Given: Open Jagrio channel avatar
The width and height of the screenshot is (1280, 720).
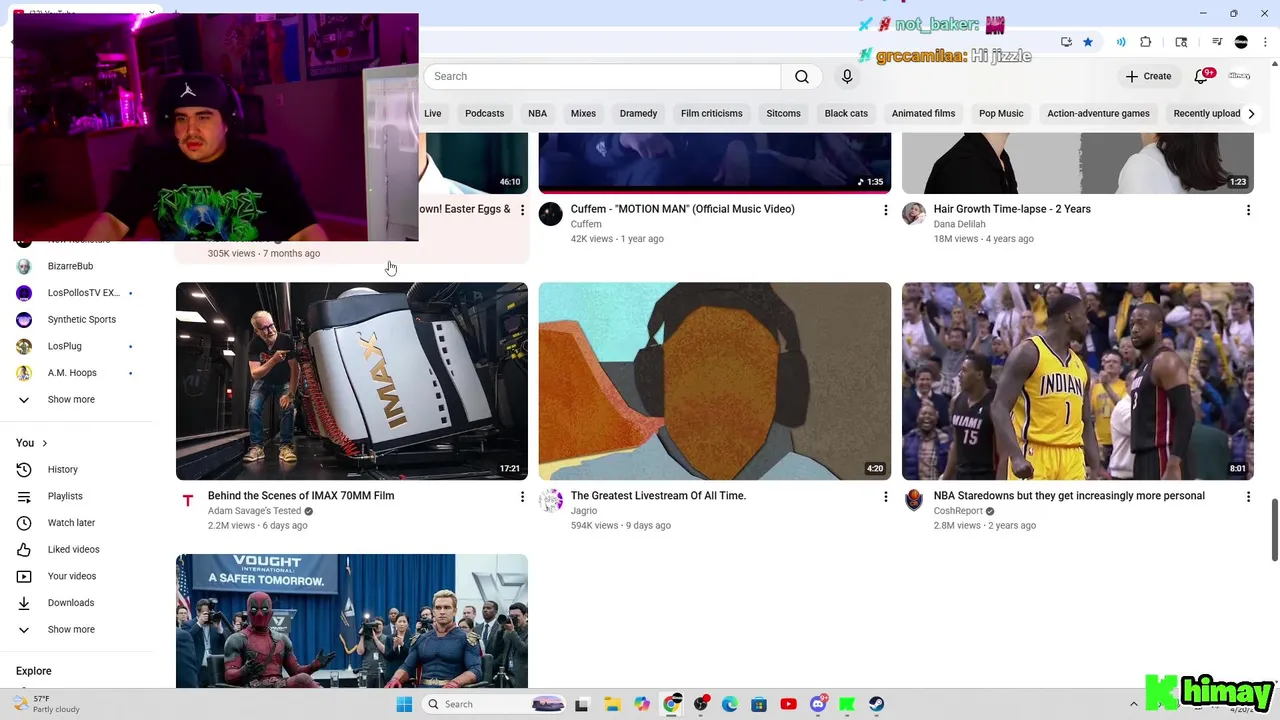Looking at the screenshot, I should tap(551, 501).
